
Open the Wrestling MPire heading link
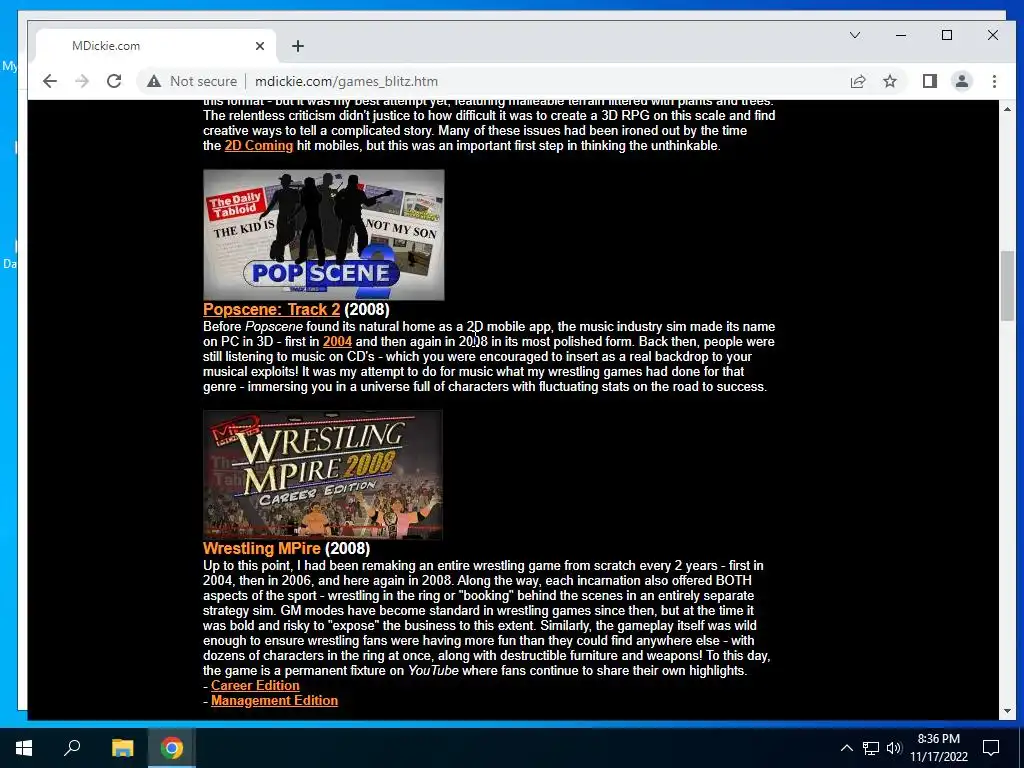262,549
